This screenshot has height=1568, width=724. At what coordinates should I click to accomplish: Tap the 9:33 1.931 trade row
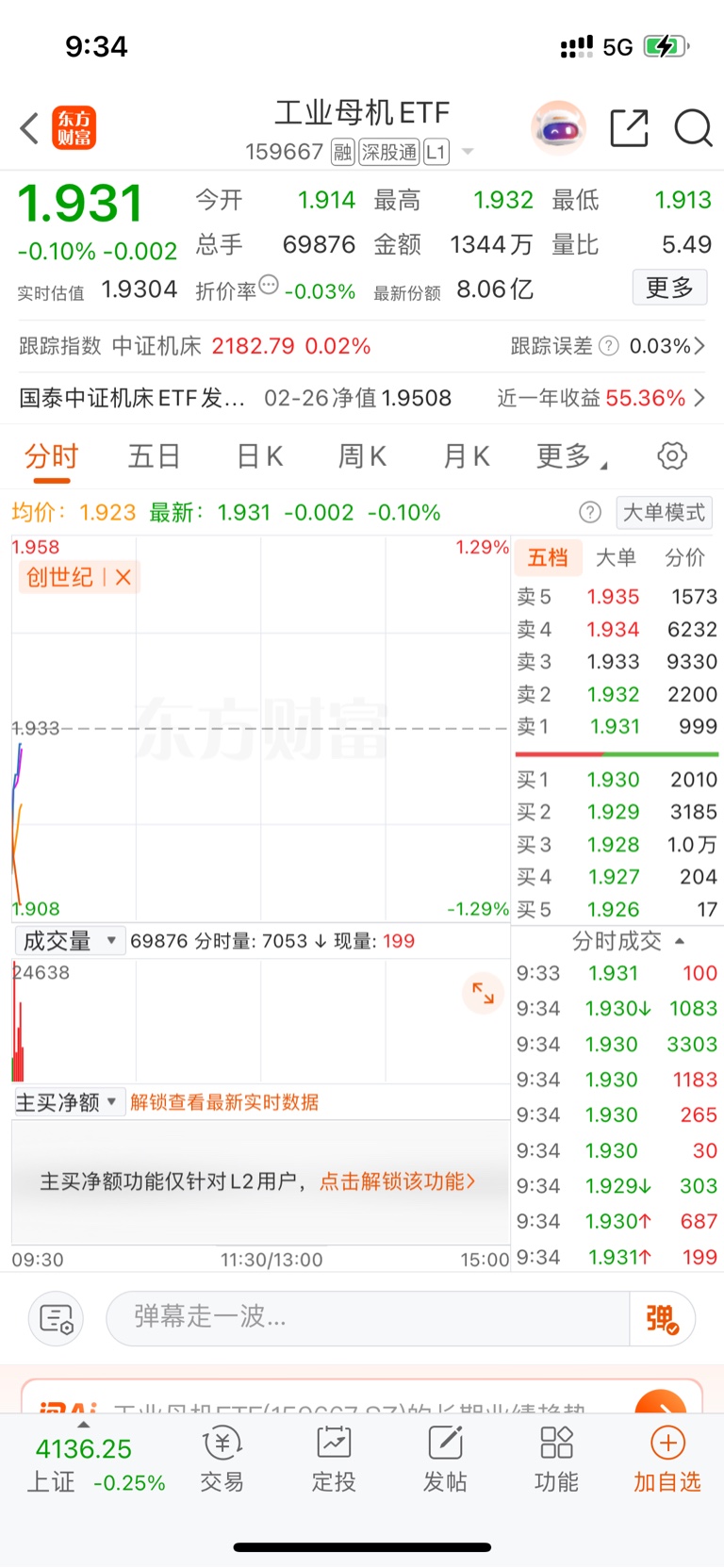pos(617,973)
